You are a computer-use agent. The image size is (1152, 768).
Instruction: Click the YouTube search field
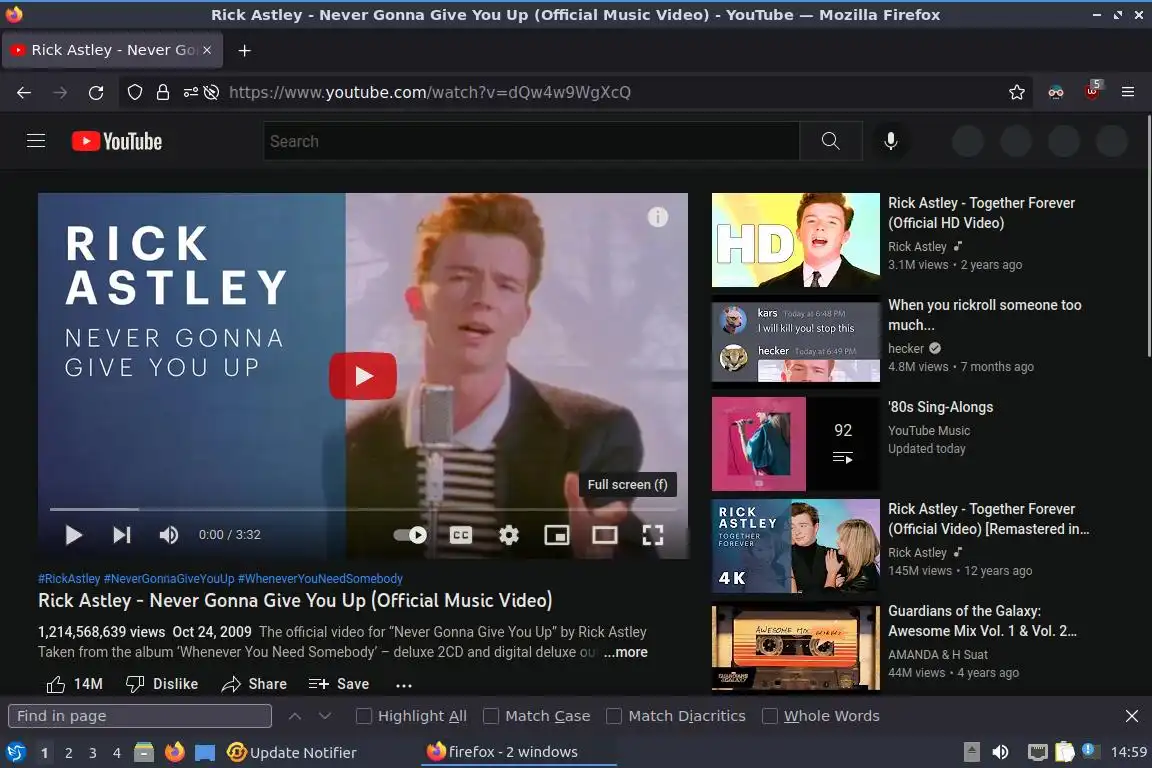coord(531,141)
